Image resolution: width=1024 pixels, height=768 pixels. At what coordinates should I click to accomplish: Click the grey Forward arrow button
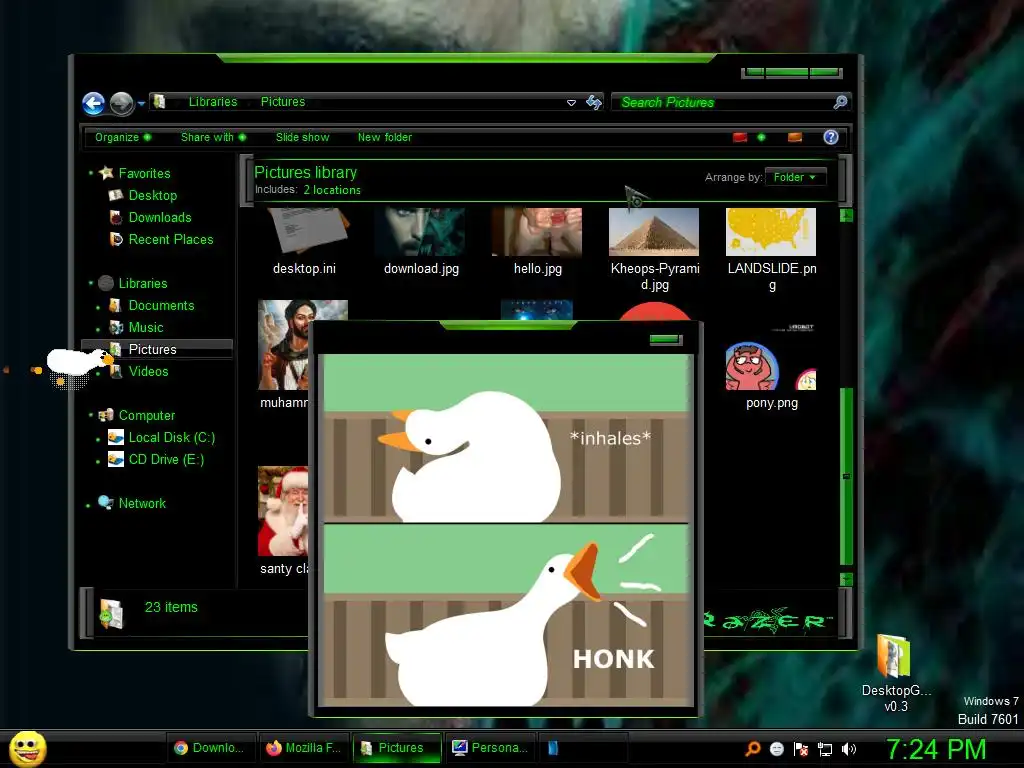pyautogui.click(x=121, y=103)
